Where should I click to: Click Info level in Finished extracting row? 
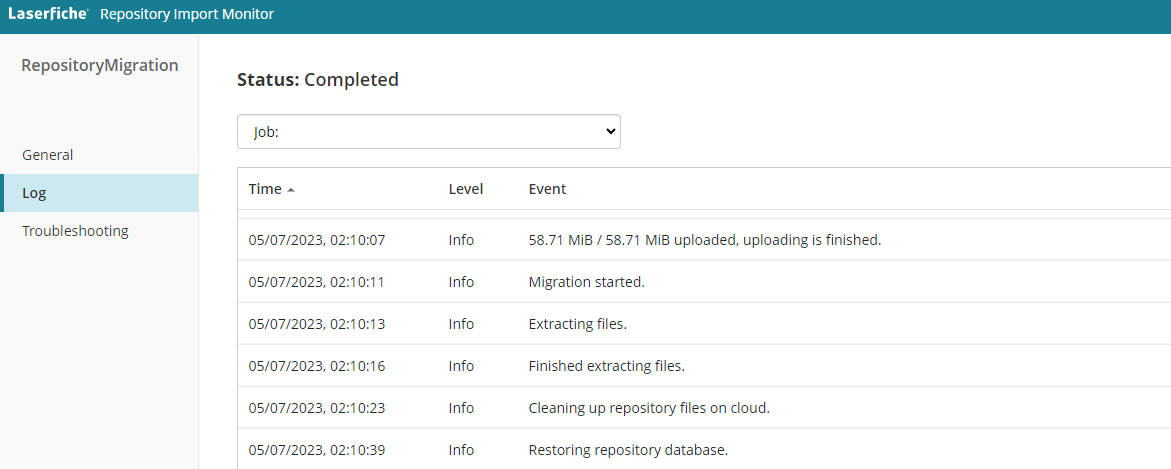click(462, 366)
